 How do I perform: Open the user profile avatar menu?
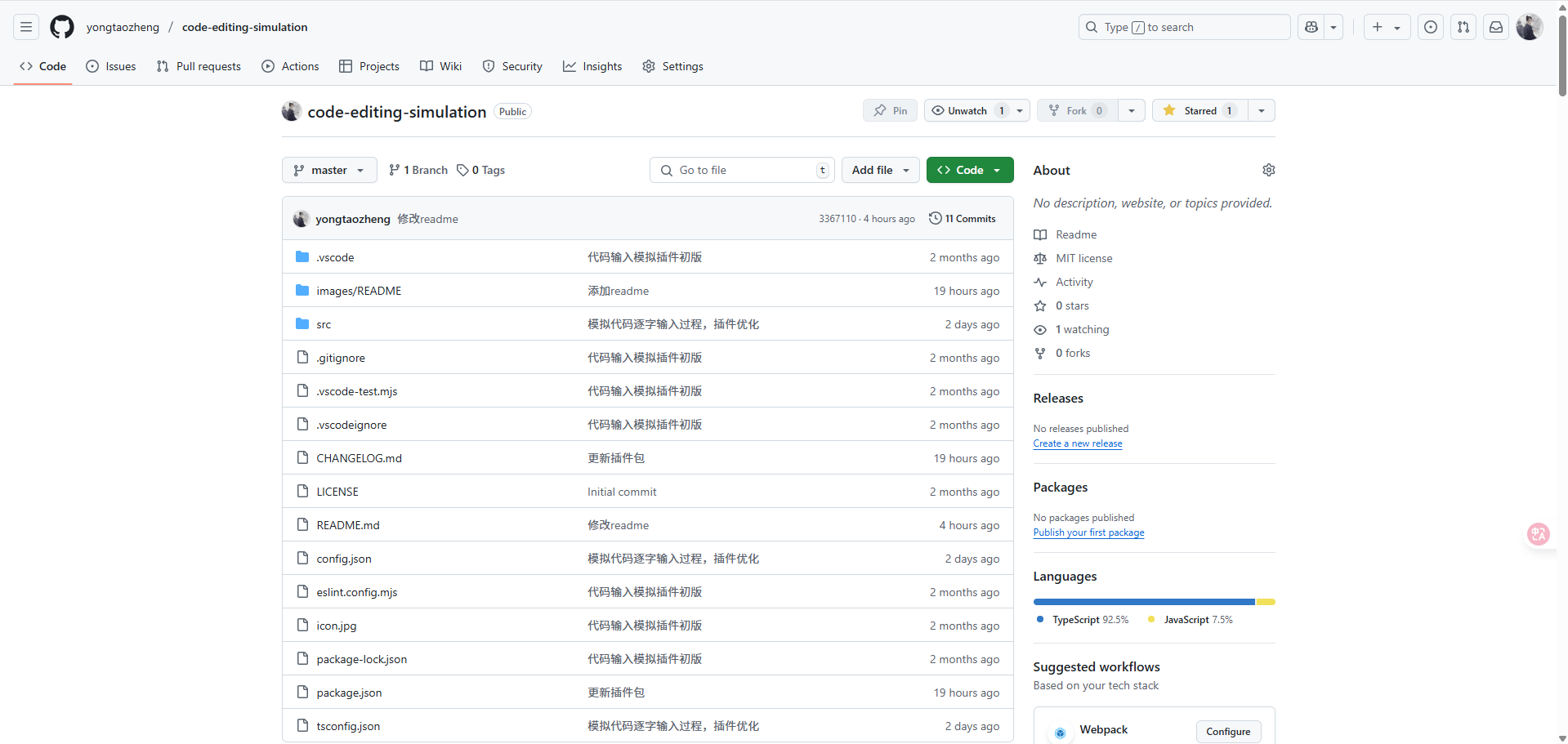(x=1530, y=27)
